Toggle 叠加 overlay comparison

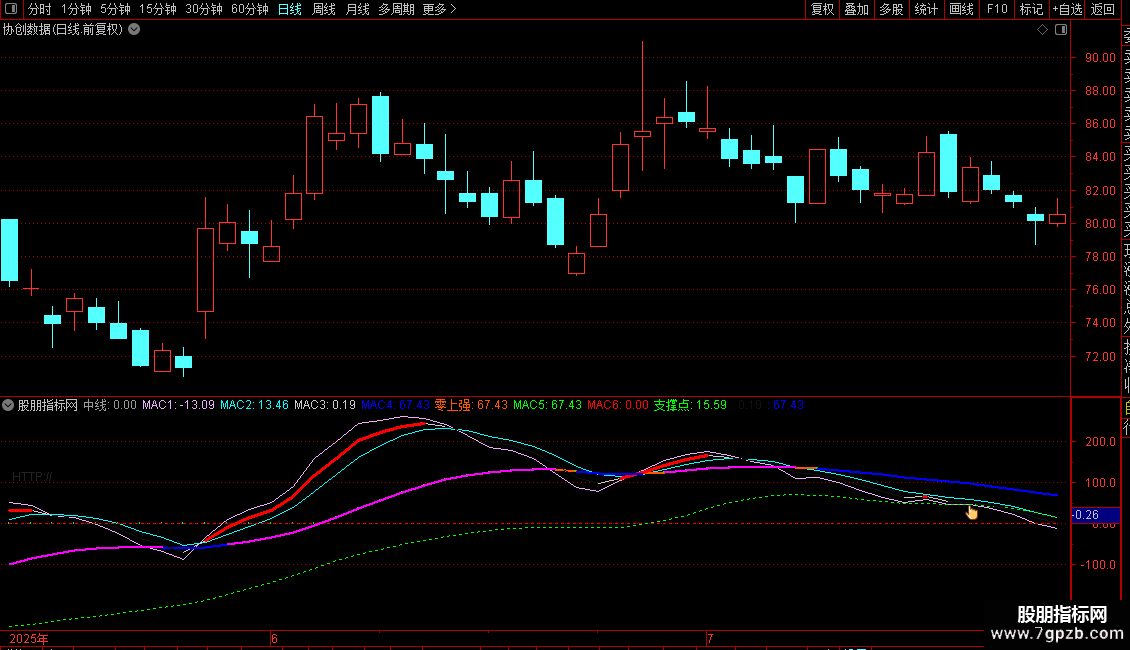[x=856, y=10]
